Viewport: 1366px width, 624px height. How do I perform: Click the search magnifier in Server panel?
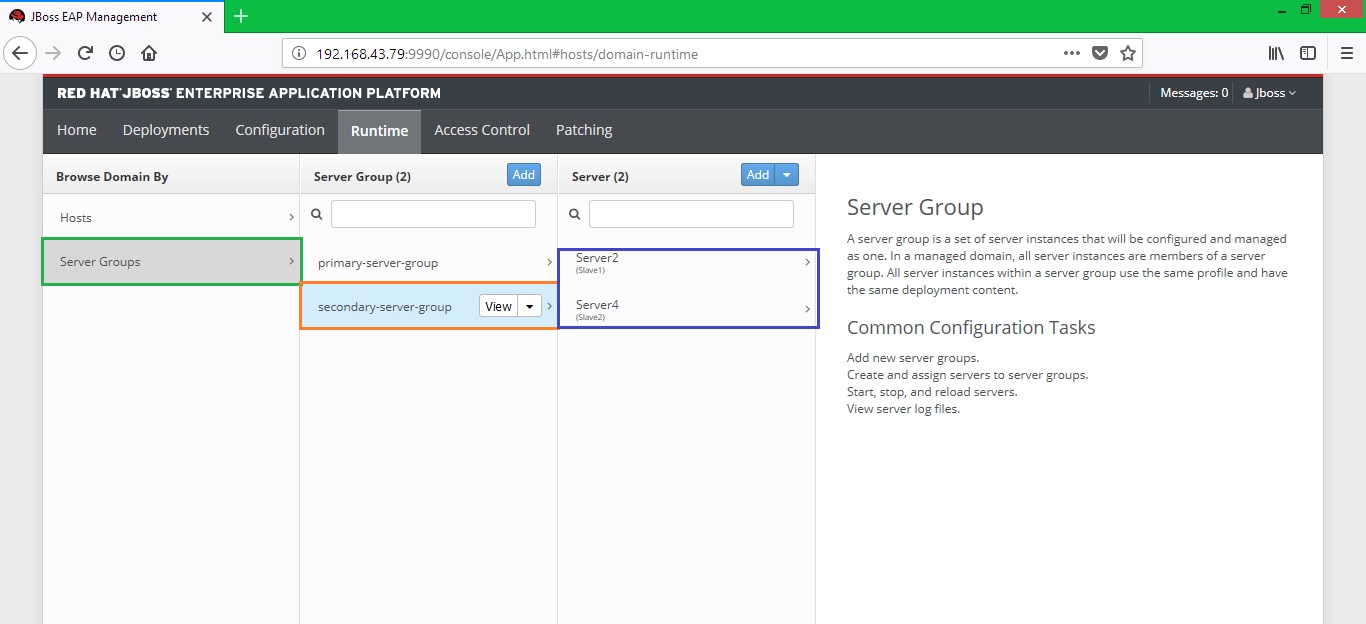tap(574, 213)
